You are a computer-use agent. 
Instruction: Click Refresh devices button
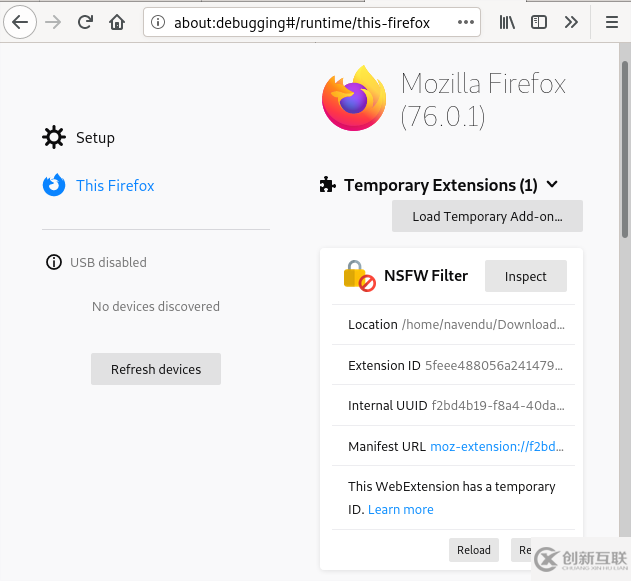coord(156,369)
